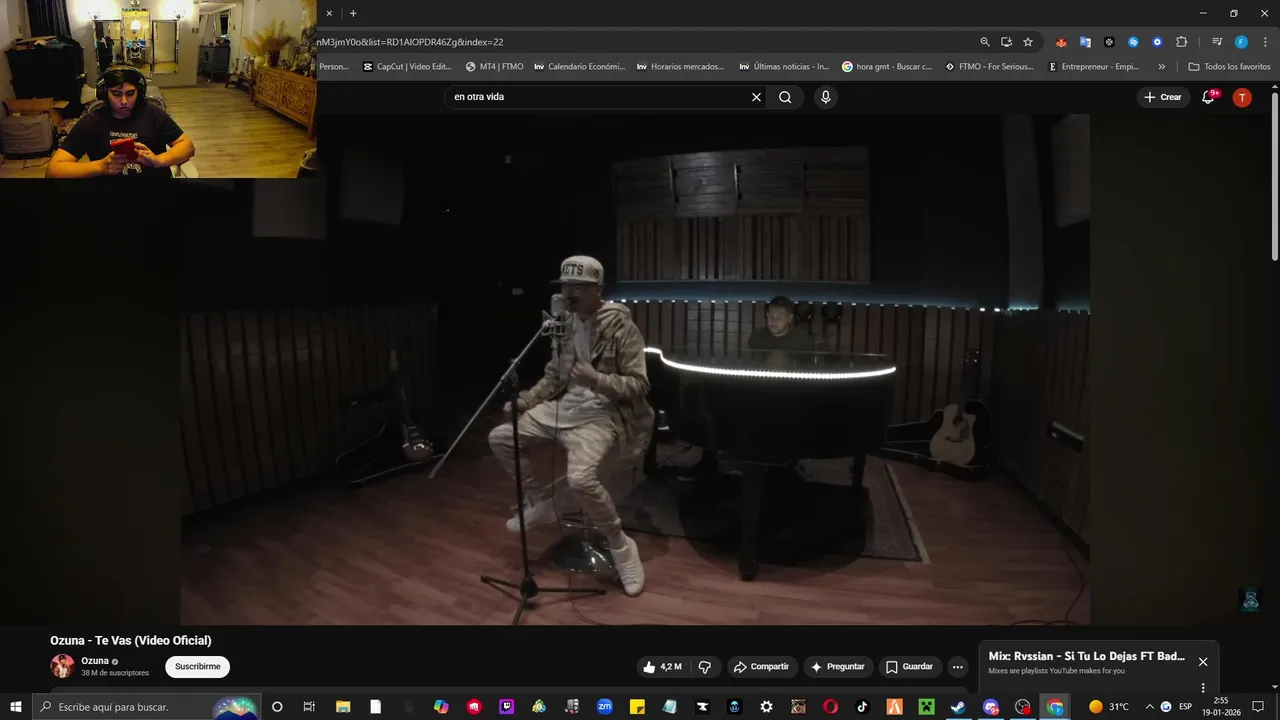The height and width of the screenshot is (720, 1280).
Task: Click install app icon in address bar
Action: tap(1006, 42)
